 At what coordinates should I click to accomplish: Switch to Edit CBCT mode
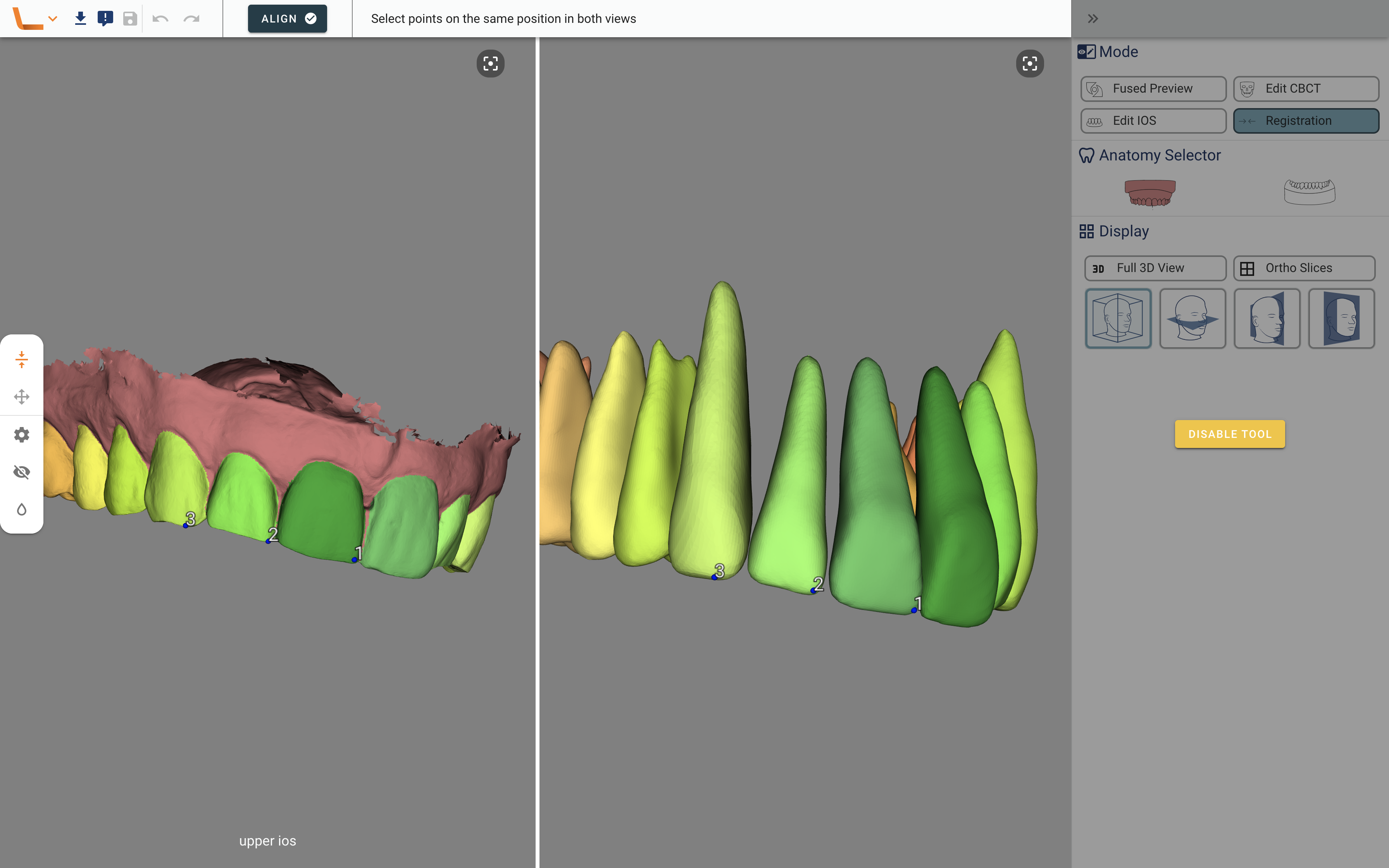[x=1306, y=88]
